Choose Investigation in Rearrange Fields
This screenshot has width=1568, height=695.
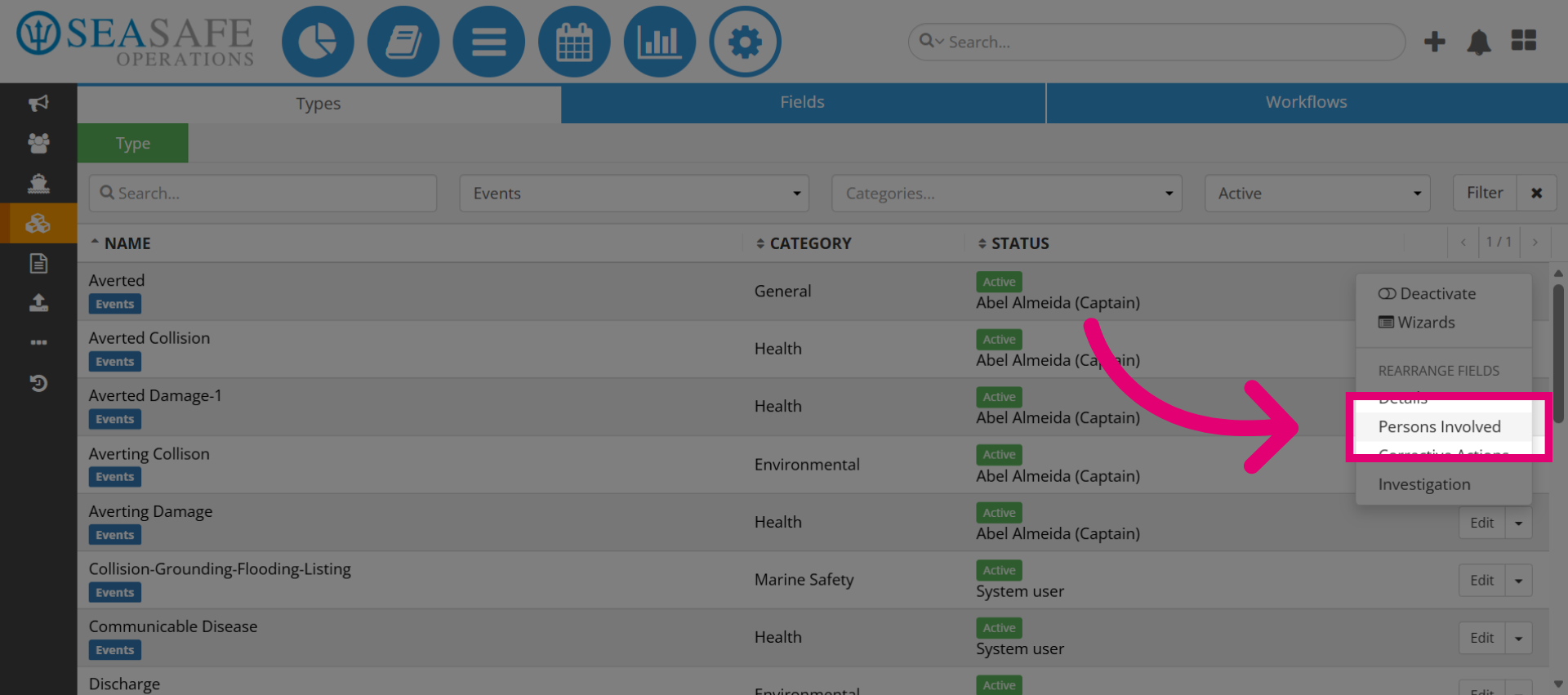[x=1424, y=485]
